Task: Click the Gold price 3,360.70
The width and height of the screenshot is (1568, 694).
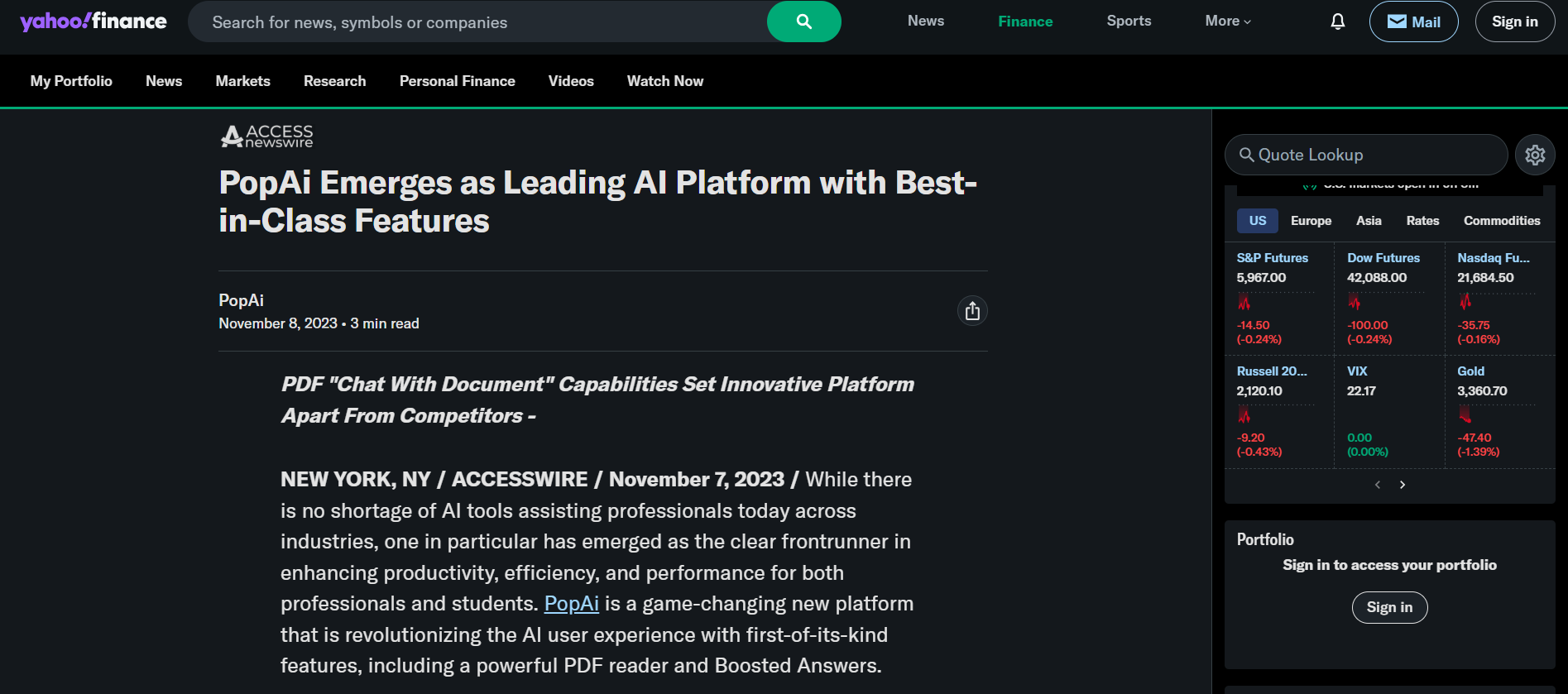Action: [x=1482, y=391]
